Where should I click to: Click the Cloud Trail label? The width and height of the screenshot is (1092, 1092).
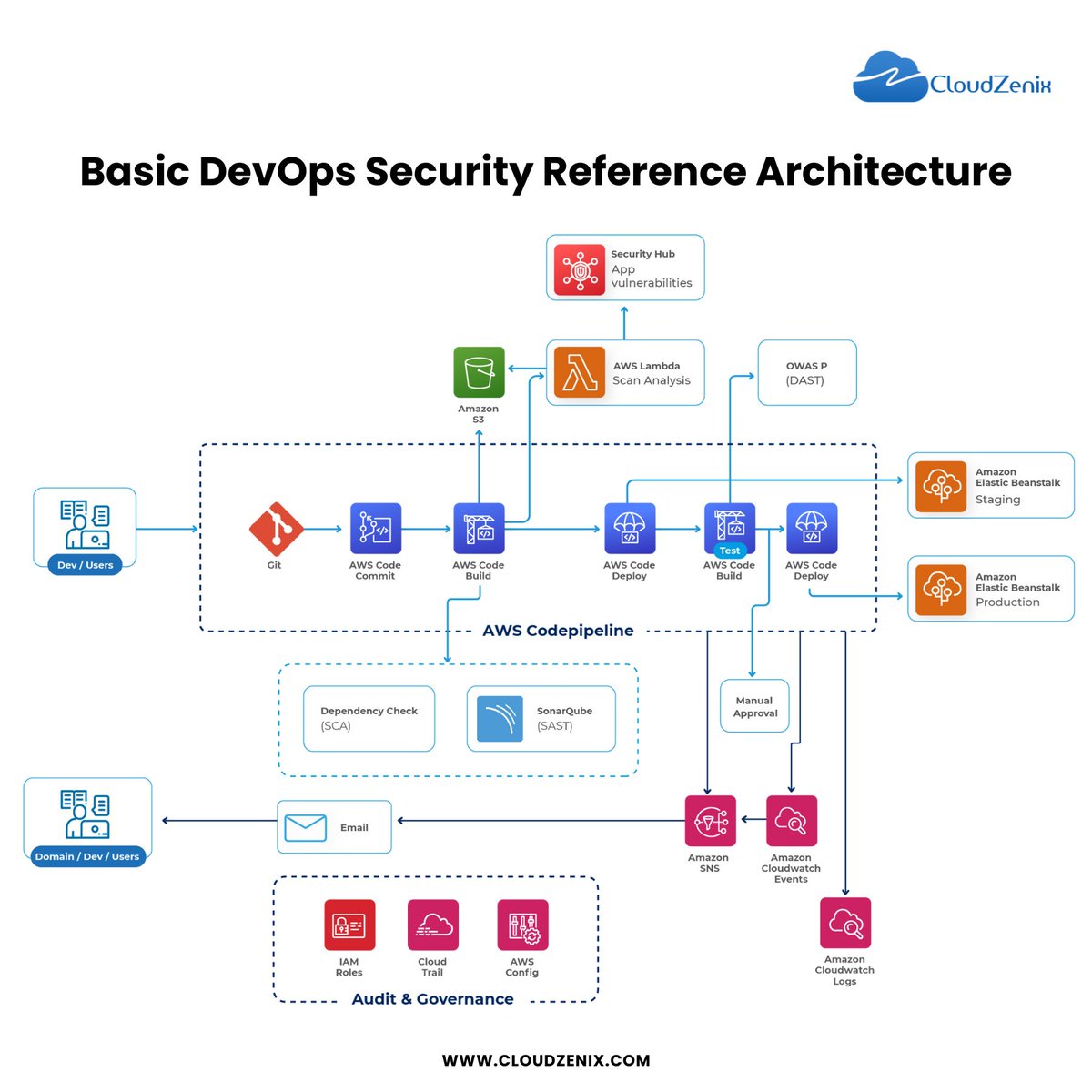coord(432,966)
